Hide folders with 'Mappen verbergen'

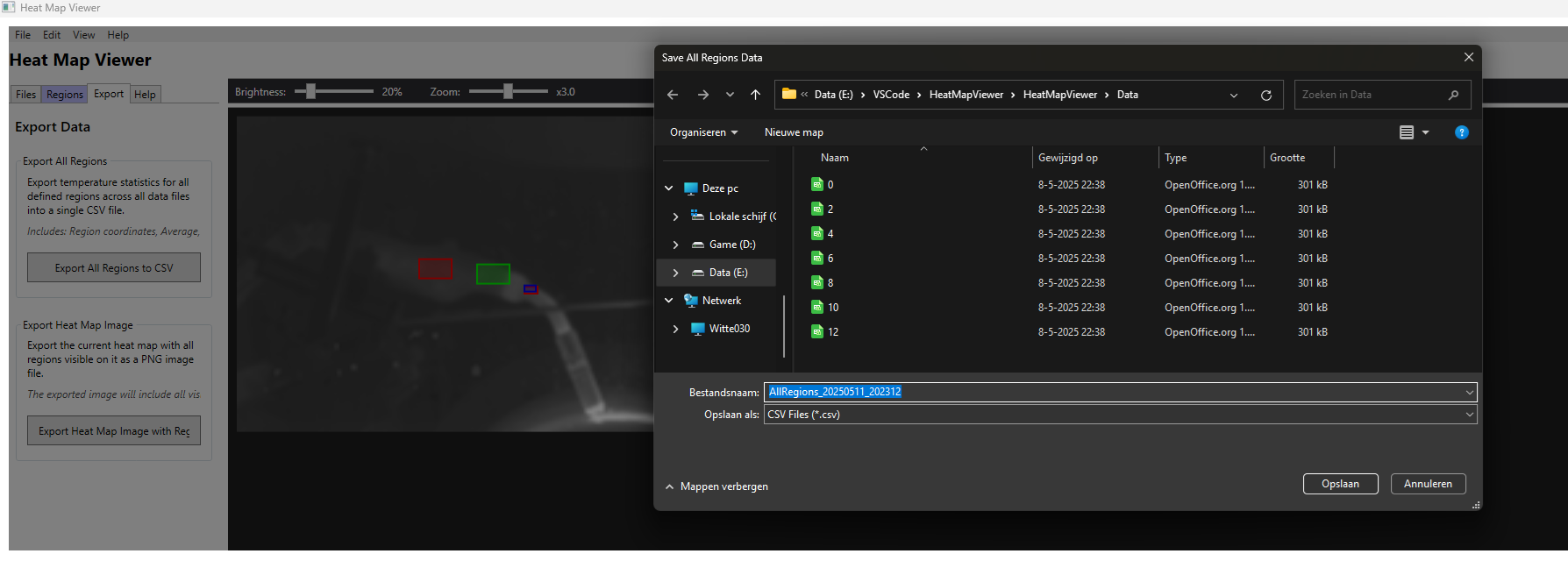(x=716, y=486)
